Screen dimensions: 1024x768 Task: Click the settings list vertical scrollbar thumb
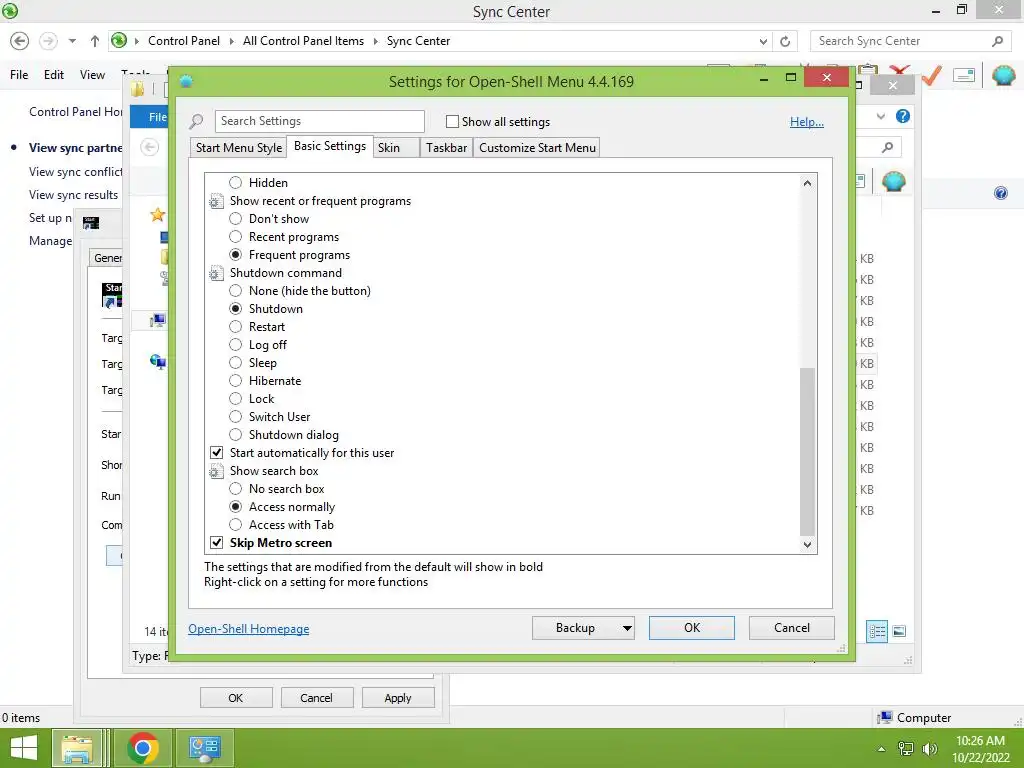(807, 451)
